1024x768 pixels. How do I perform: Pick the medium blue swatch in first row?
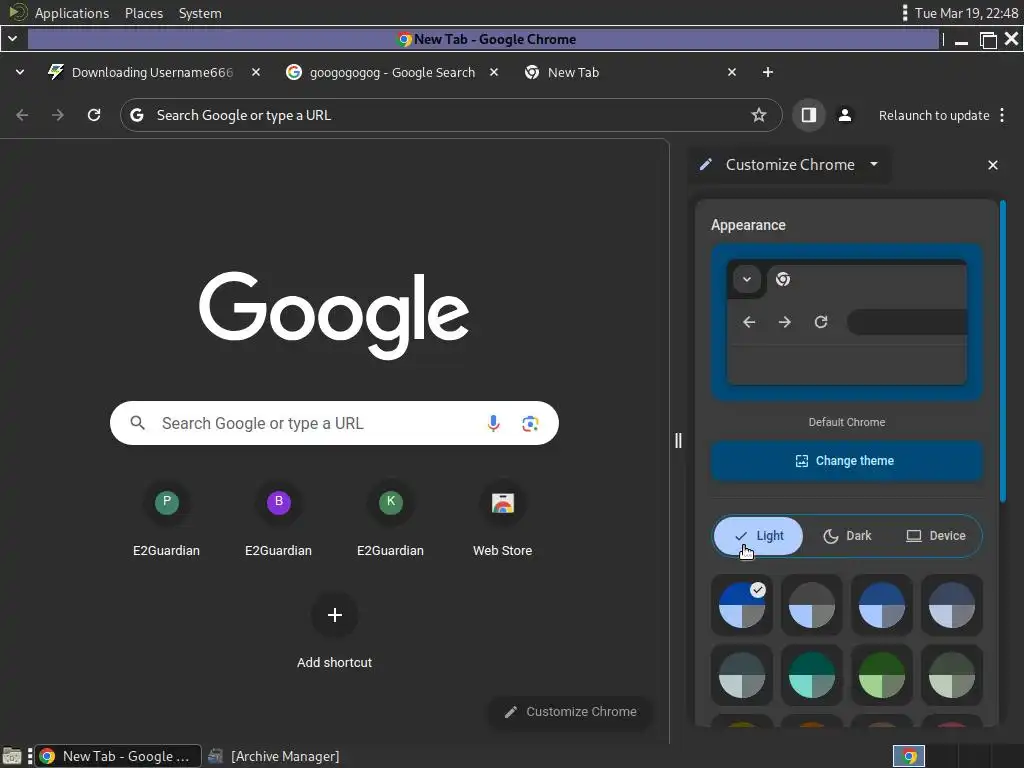tap(882, 605)
